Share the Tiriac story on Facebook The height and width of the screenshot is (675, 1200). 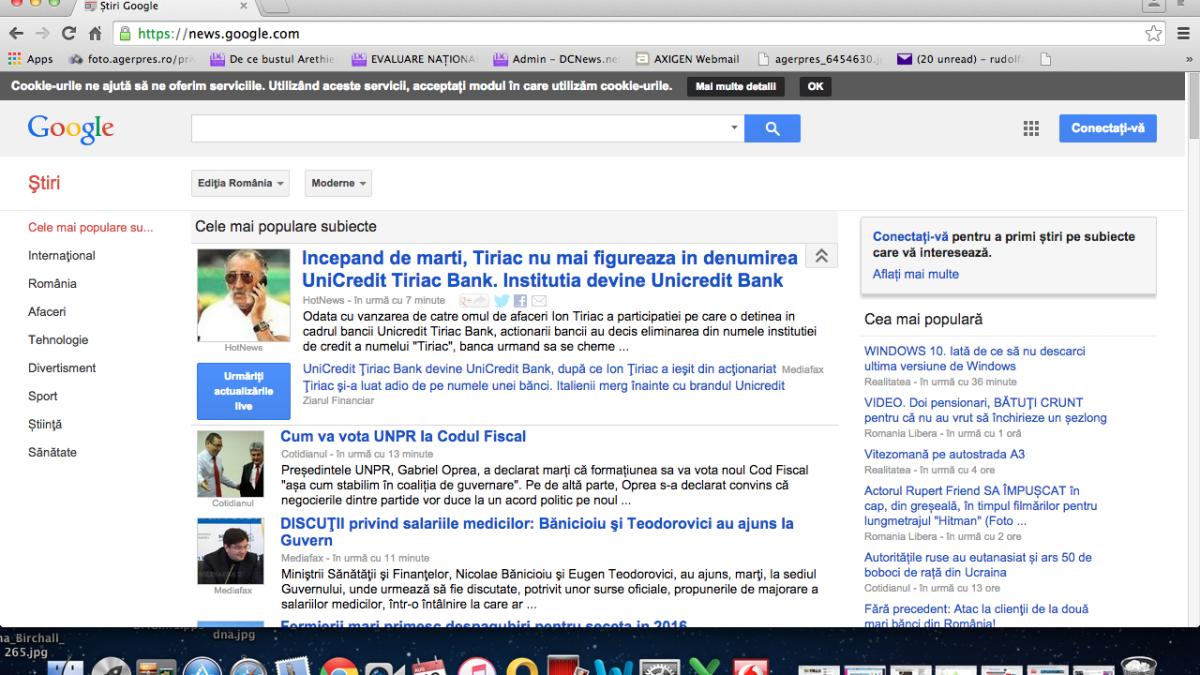[x=520, y=301]
